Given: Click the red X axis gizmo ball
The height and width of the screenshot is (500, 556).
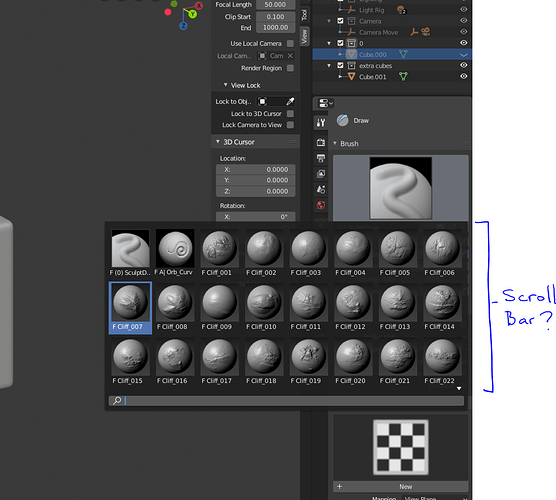Looking at the screenshot, I should click(199, 6).
